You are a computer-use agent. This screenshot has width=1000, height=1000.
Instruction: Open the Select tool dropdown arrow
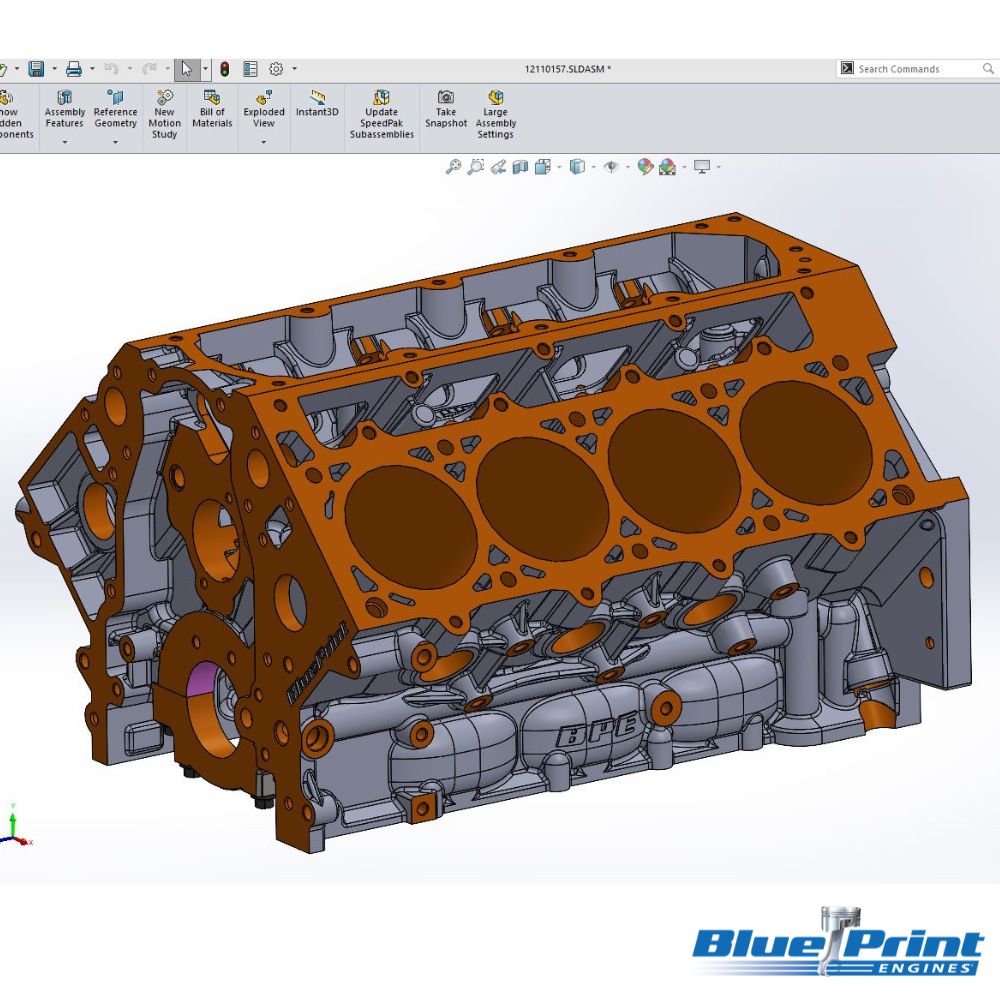pos(205,68)
